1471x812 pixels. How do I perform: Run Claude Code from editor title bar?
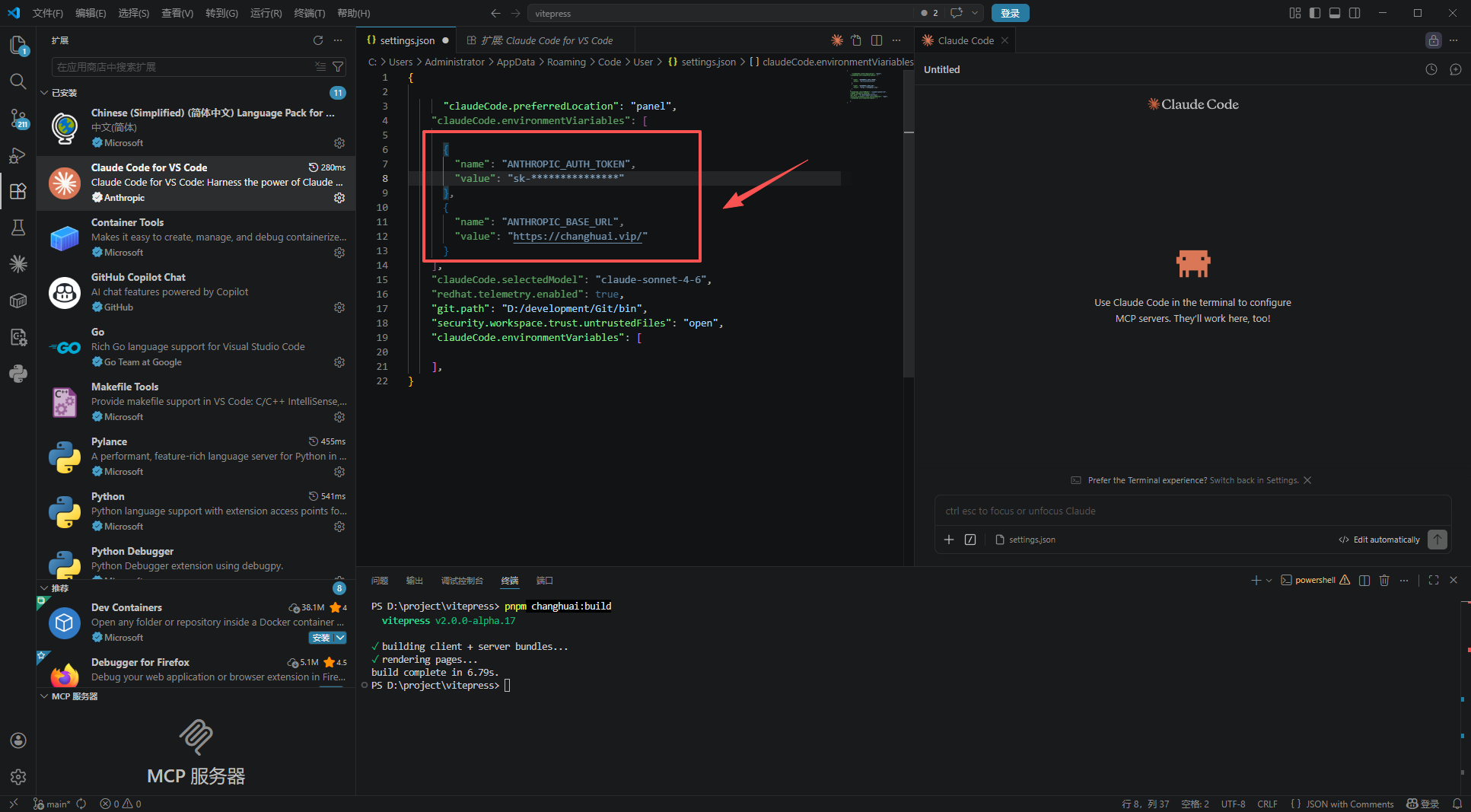(x=837, y=40)
